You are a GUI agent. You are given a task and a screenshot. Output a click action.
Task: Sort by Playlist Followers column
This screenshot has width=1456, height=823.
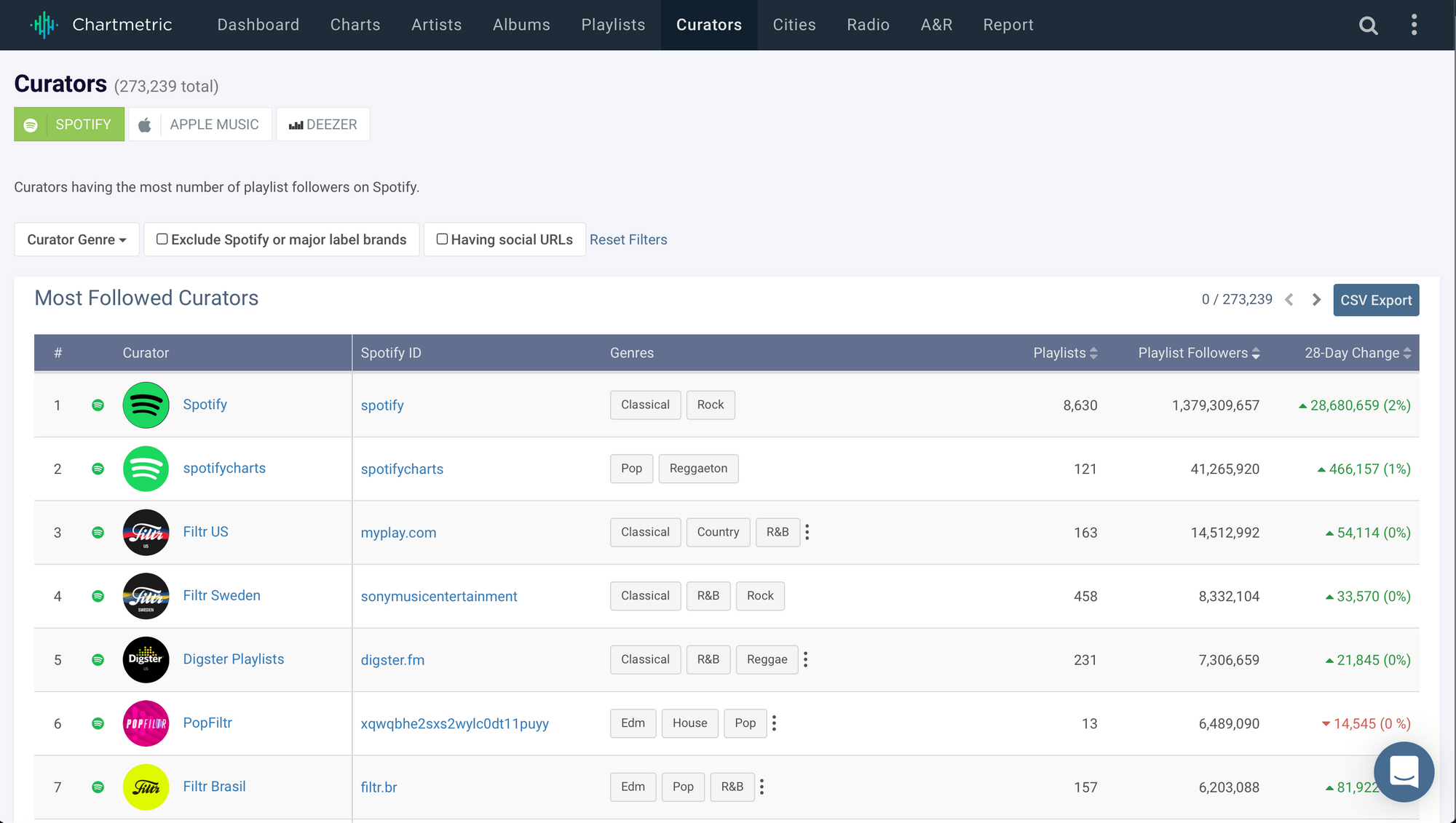point(1198,353)
